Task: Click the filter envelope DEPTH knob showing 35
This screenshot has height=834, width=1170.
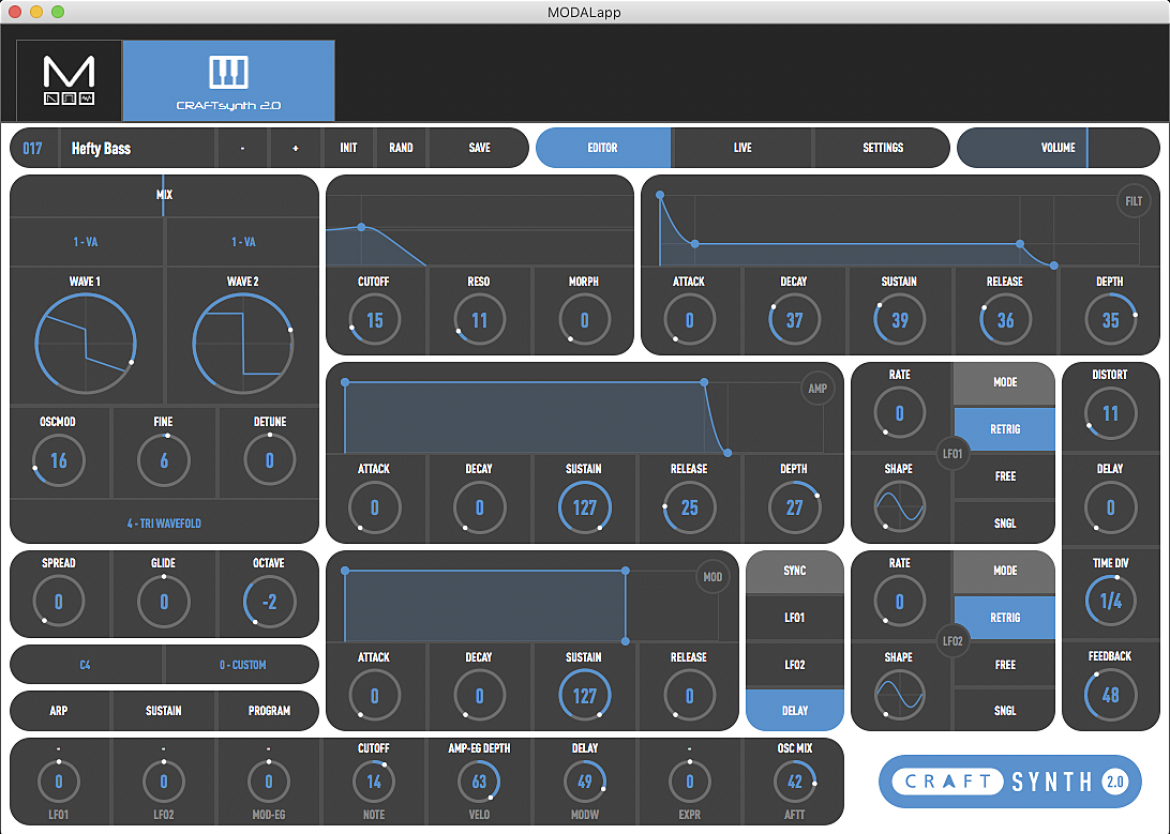Action: coord(1110,320)
